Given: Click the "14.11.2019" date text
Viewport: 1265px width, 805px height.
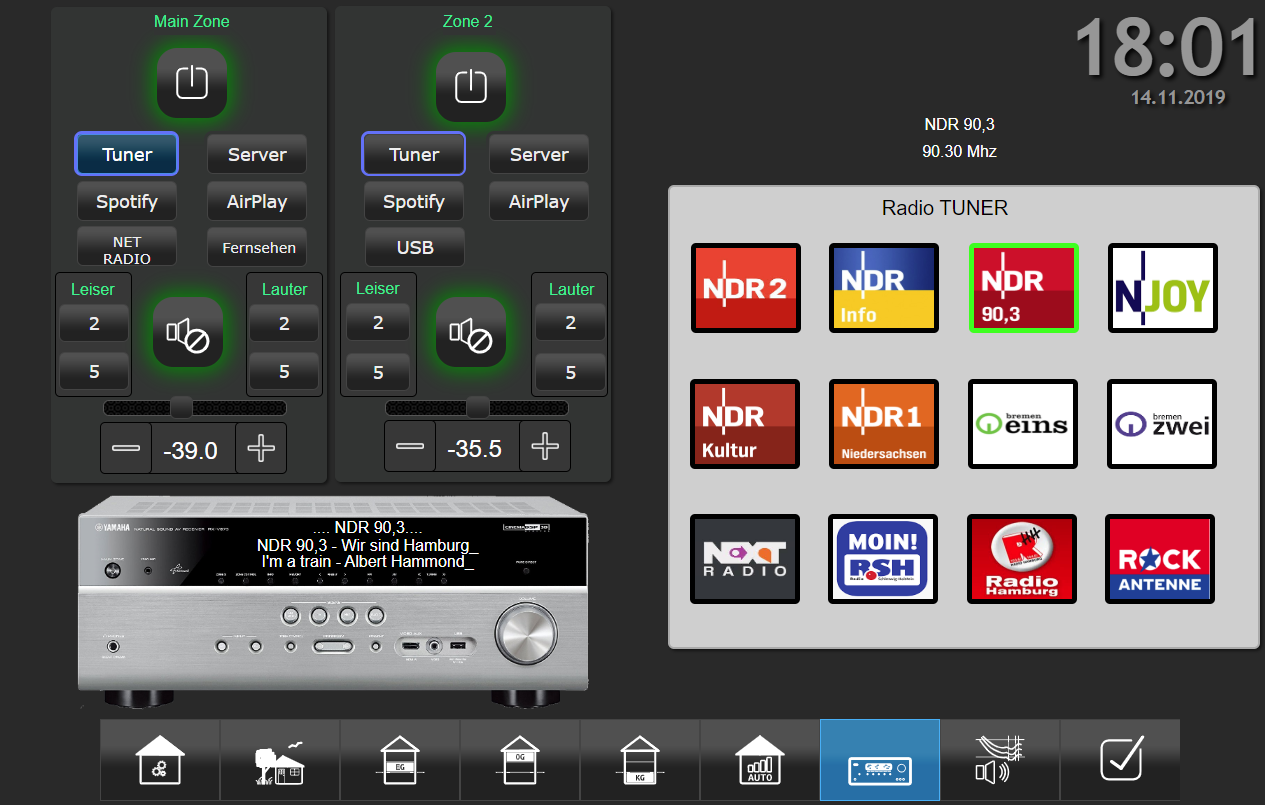Looking at the screenshot, I should [x=1178, y=97].
